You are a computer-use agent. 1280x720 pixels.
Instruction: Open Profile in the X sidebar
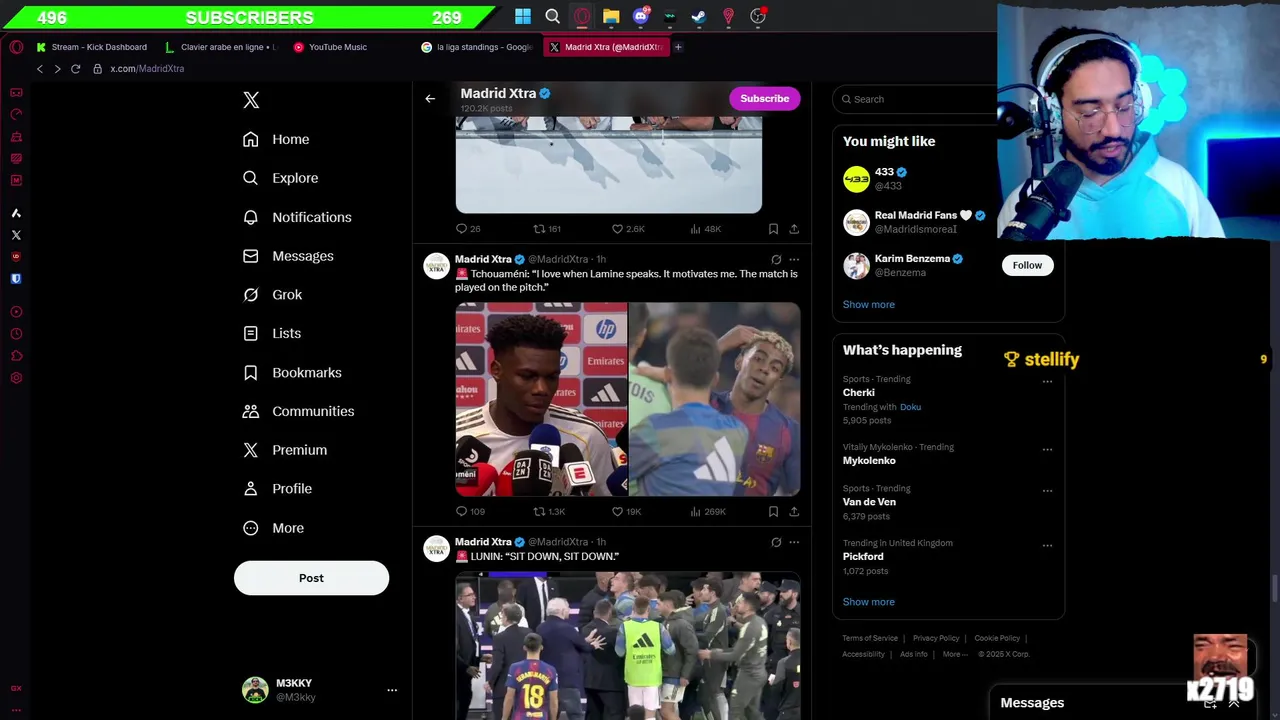(277, 489)
